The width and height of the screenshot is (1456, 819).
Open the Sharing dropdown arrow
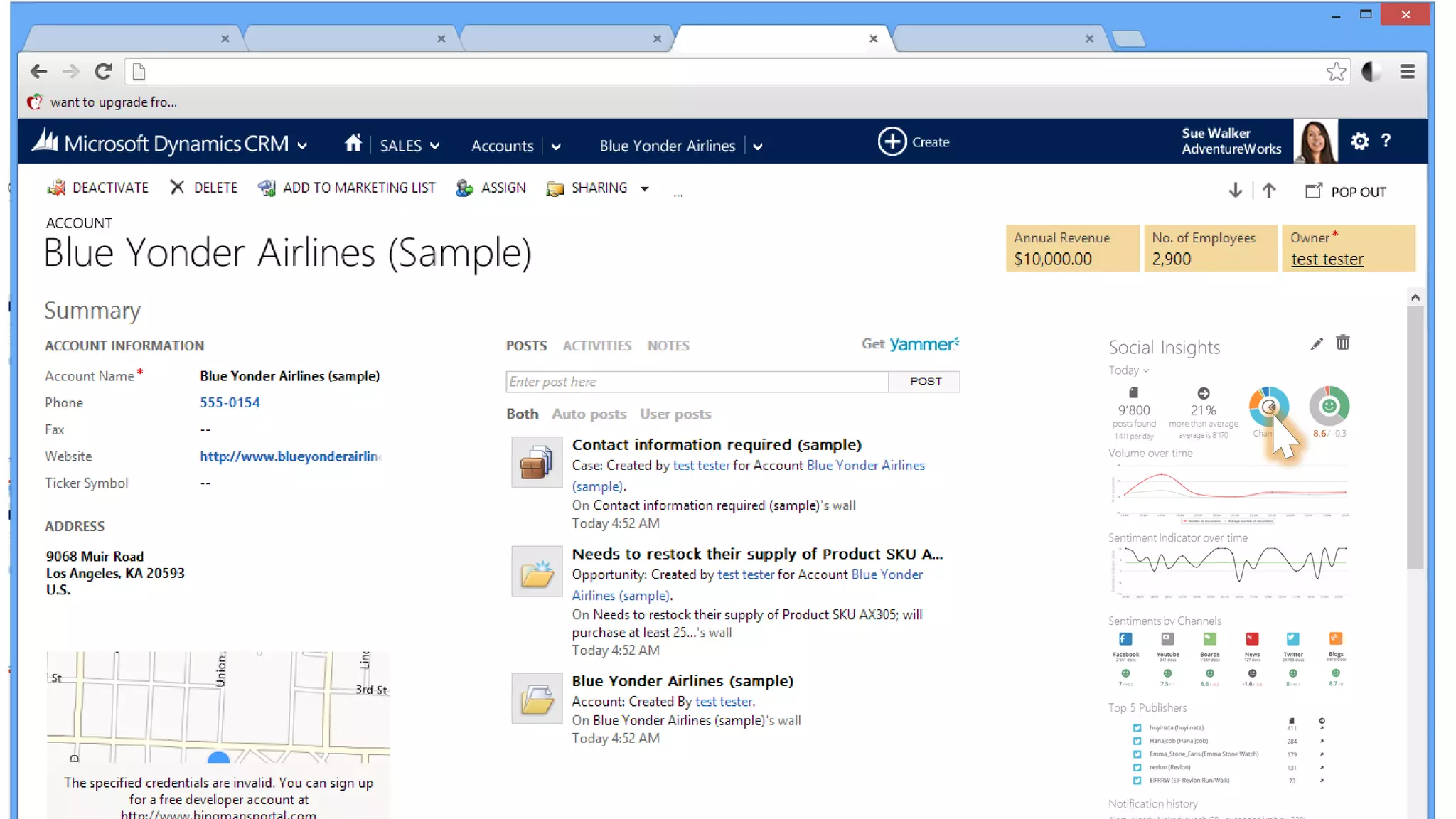pyautogui.click(x=645, y=189)
